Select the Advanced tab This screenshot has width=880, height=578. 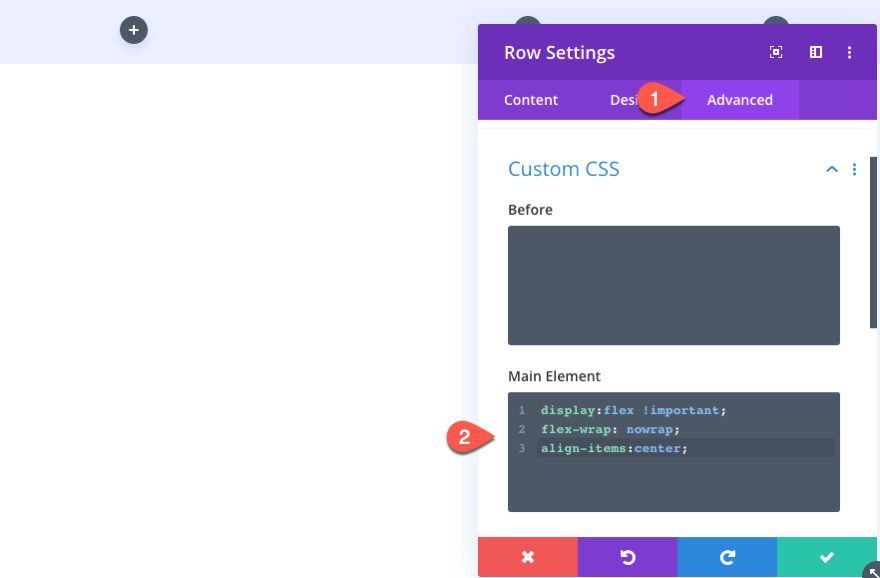pyautogui.click(x=740, y=99)
